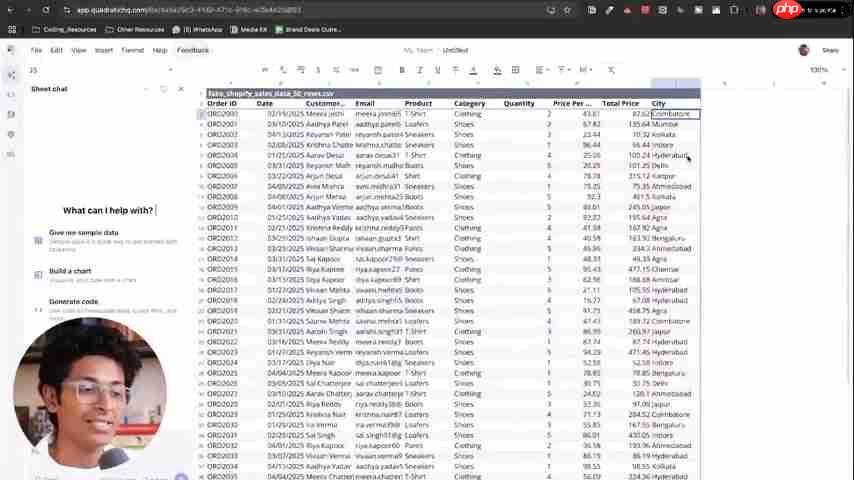This screenshot has width=854, height=480.
Task: Choose the Give me sample data suggestion
Action: coord(107,240)
